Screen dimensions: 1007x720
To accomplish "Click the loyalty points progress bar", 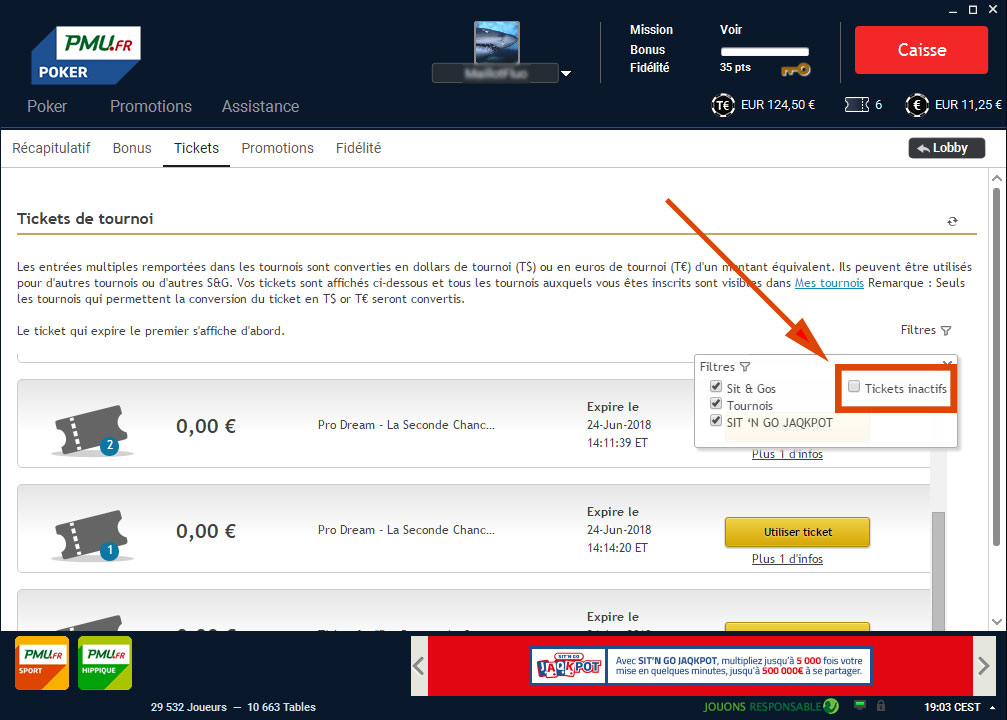I will (764, 51).
